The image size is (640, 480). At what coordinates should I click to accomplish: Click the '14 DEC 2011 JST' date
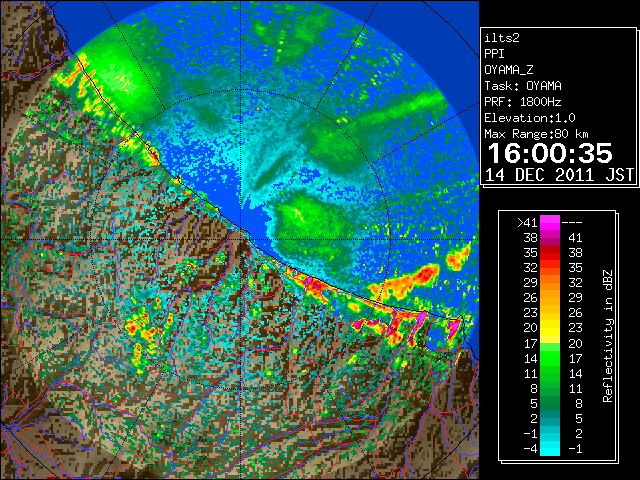pos(559,175)
